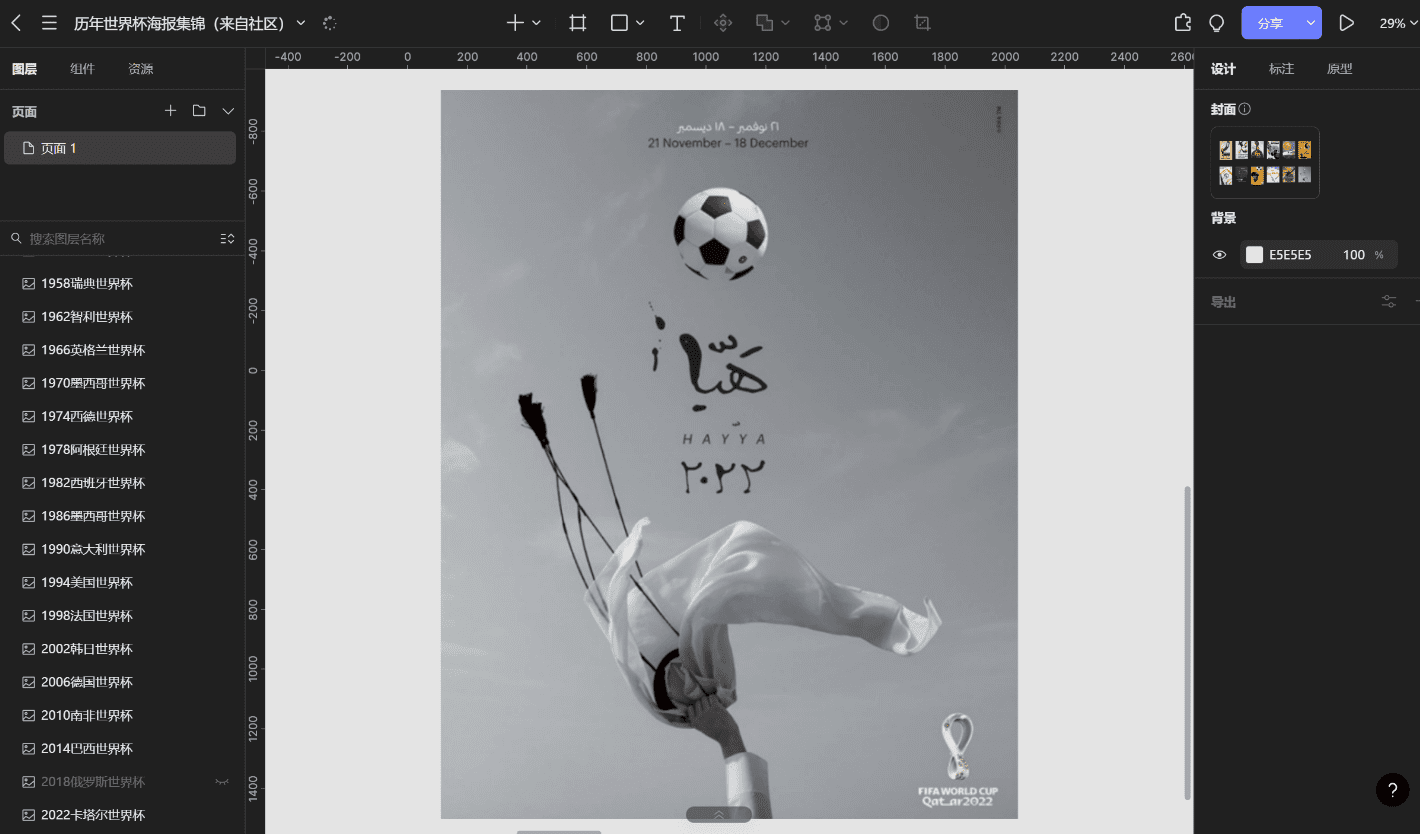1420x834 pixels.
Task: Expand the boolean operations dropdown arrow
Action: tap(786, 23)
